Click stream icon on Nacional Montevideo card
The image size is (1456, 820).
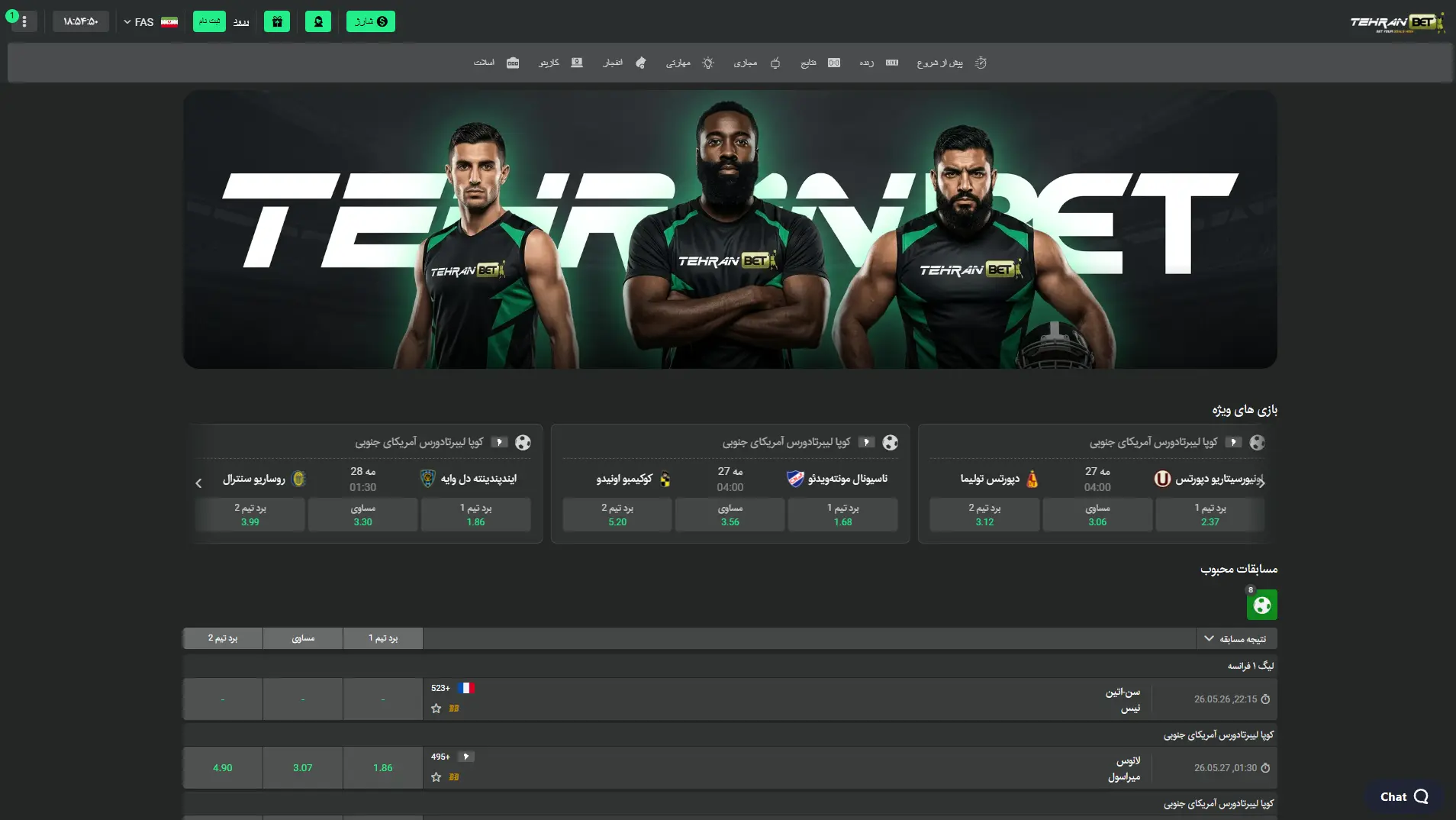(866, 442)
